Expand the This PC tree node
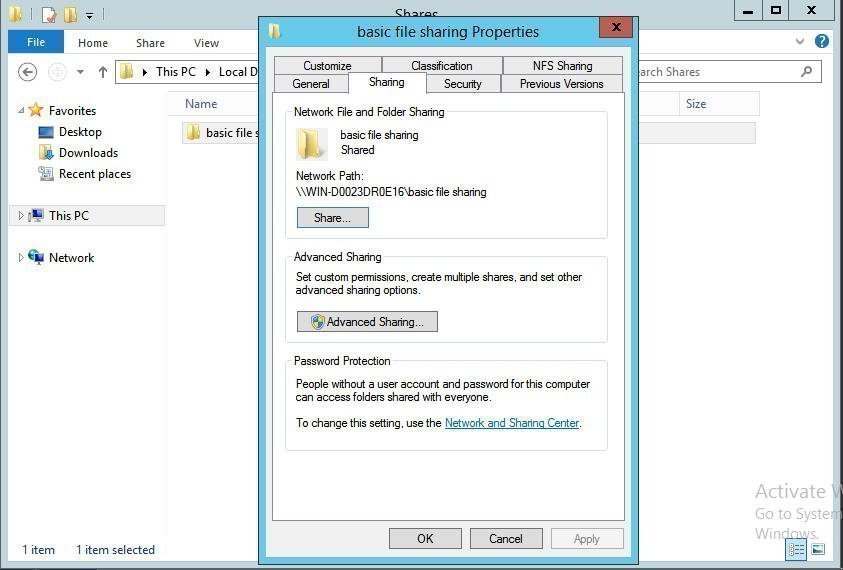This screenshot has width=843, height=570. 20,216
